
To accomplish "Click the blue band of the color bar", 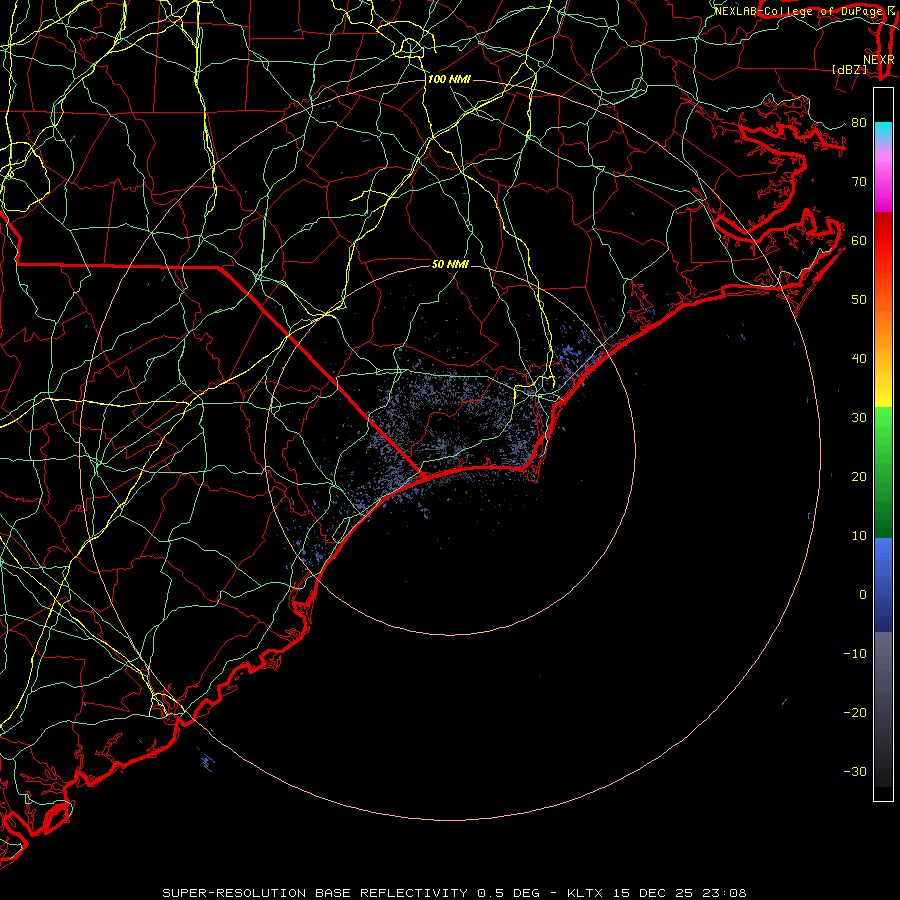I will tap(883, 585).
